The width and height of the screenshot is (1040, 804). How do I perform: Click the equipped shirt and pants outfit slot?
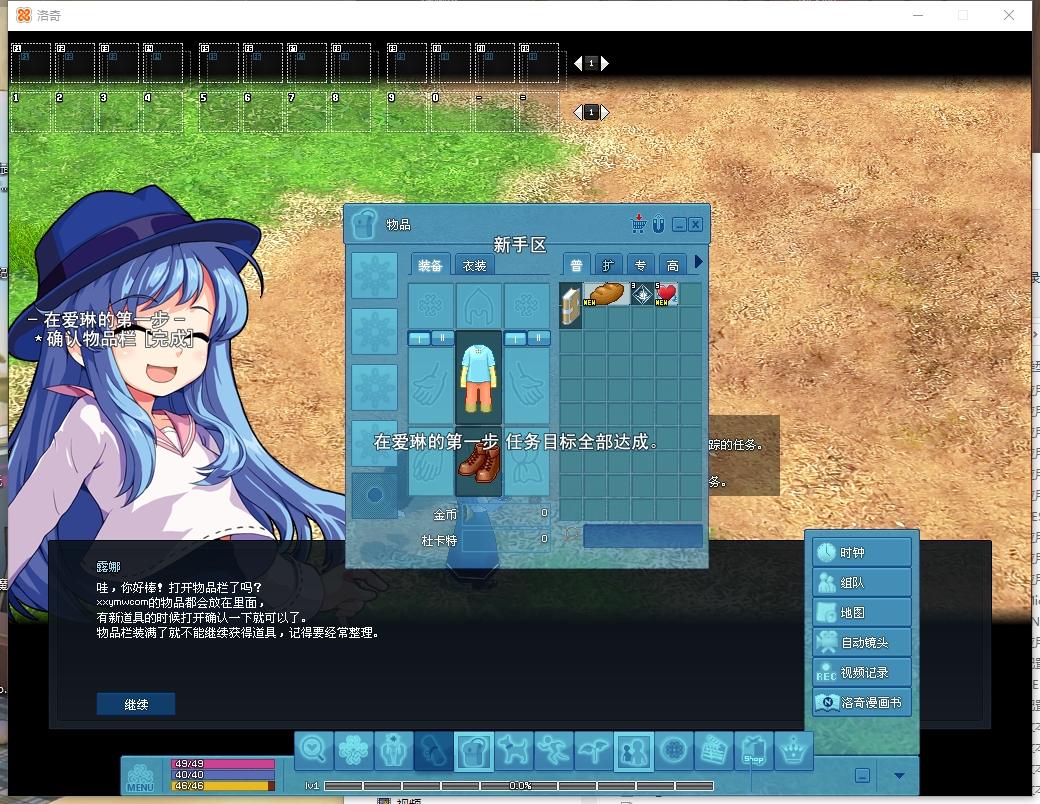click(x=478, y=377)
